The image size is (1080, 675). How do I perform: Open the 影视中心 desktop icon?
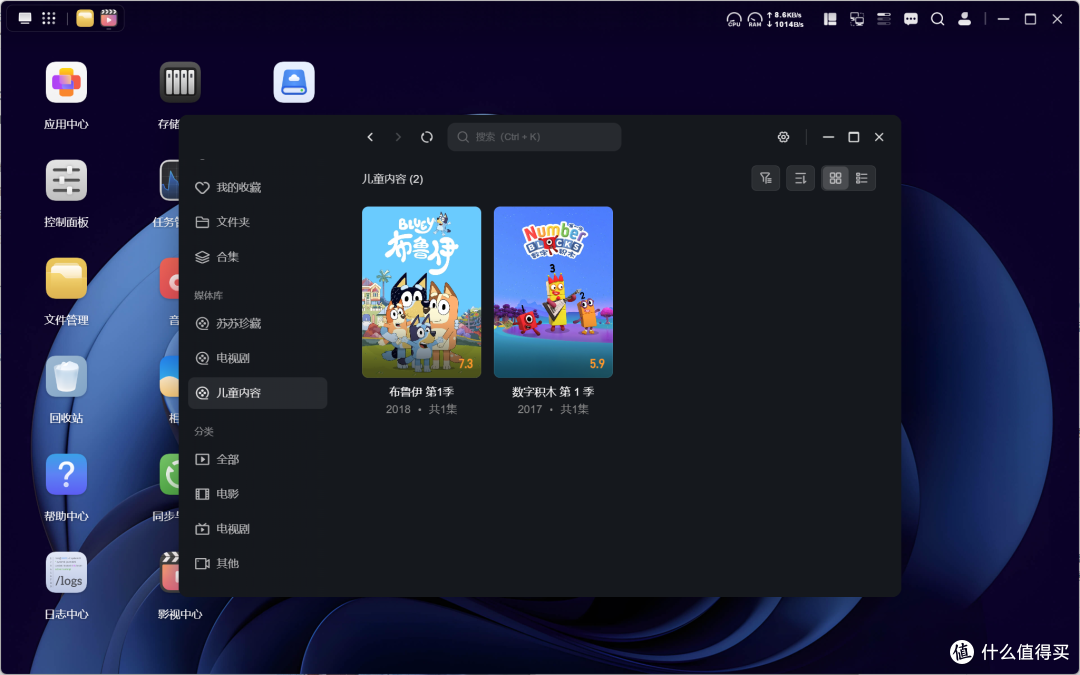[169, 572]
